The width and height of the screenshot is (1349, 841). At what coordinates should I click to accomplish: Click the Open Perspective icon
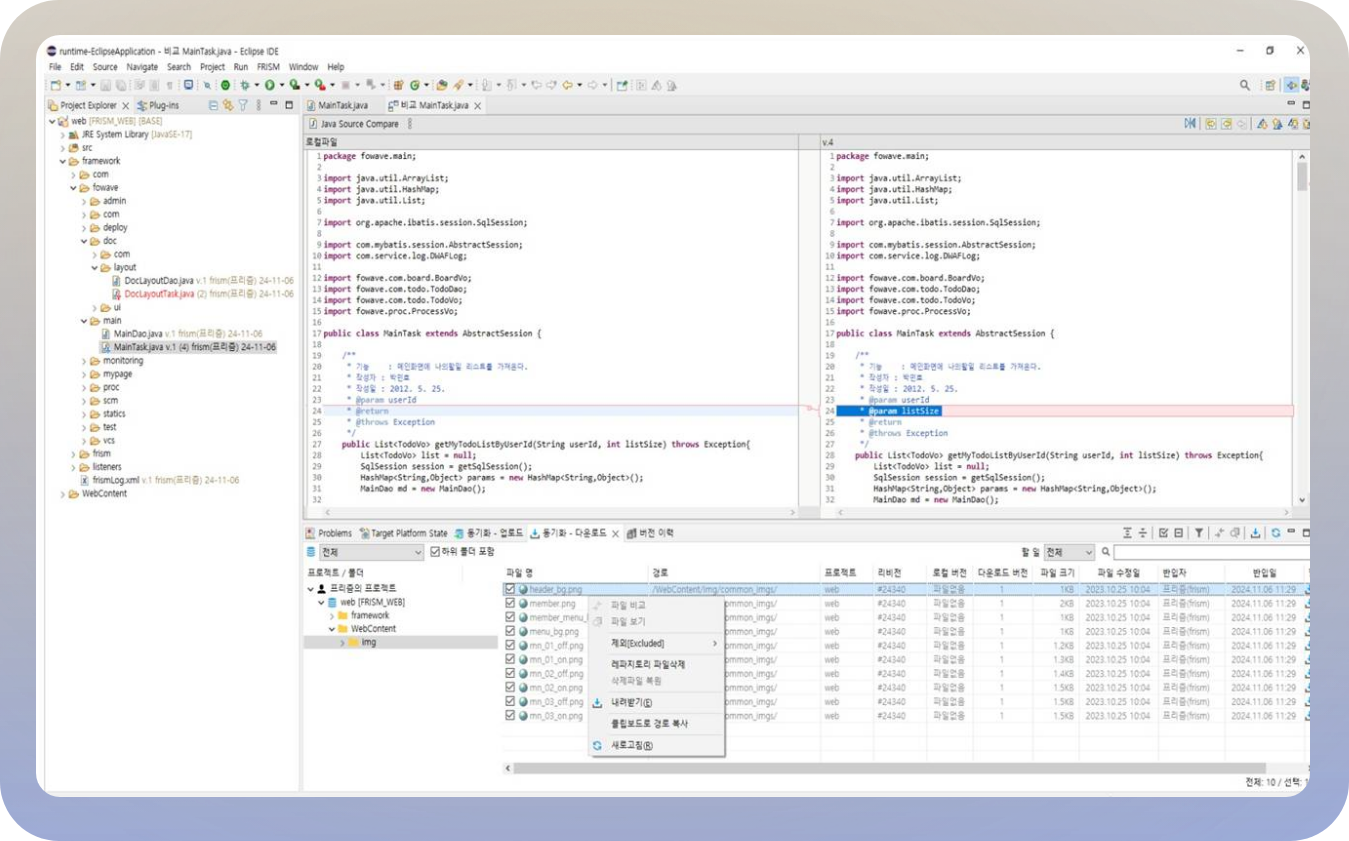pyautogui.click(x=1270, y=85)
